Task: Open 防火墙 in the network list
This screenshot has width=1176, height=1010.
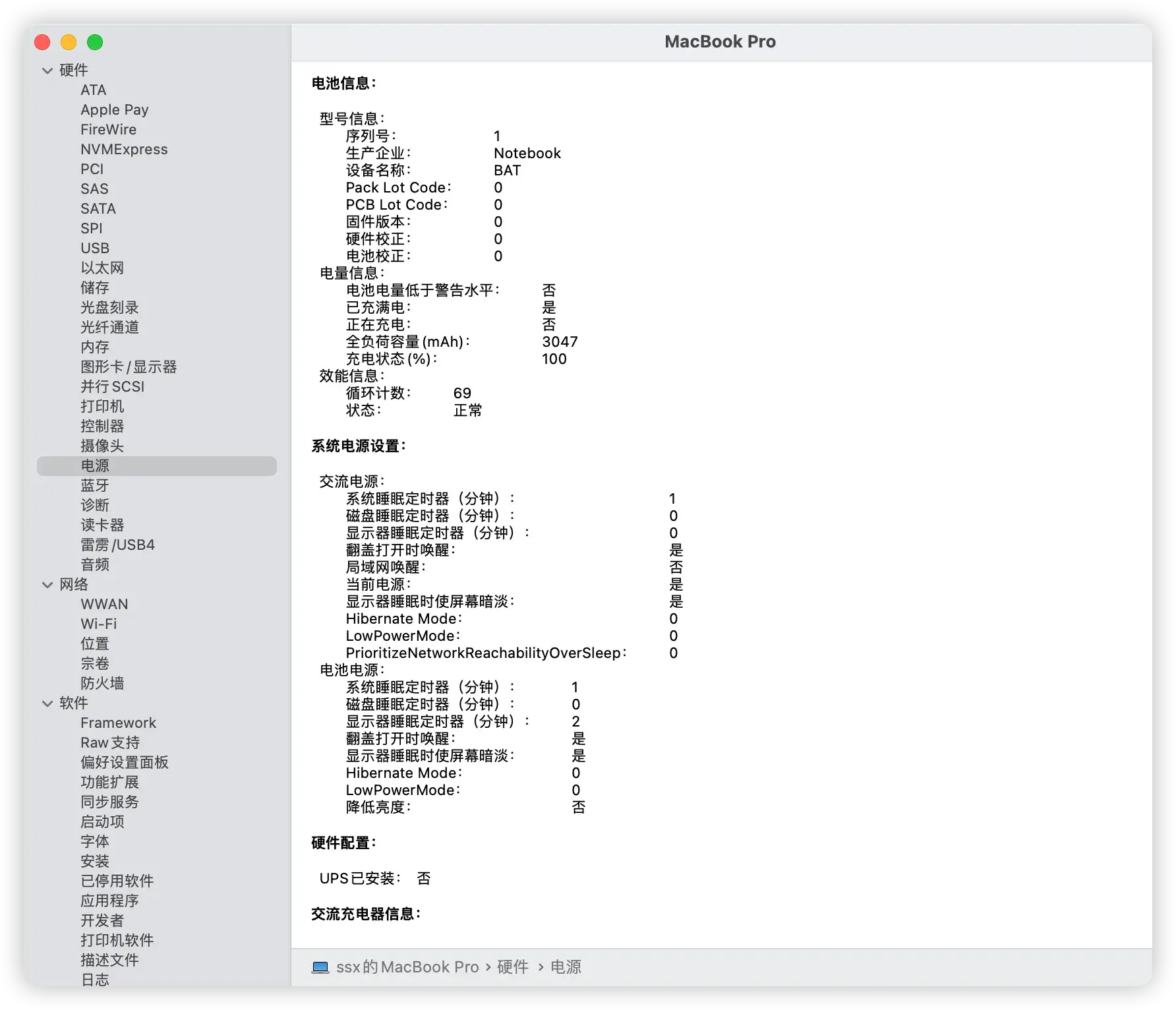Action: pos(102,684)
